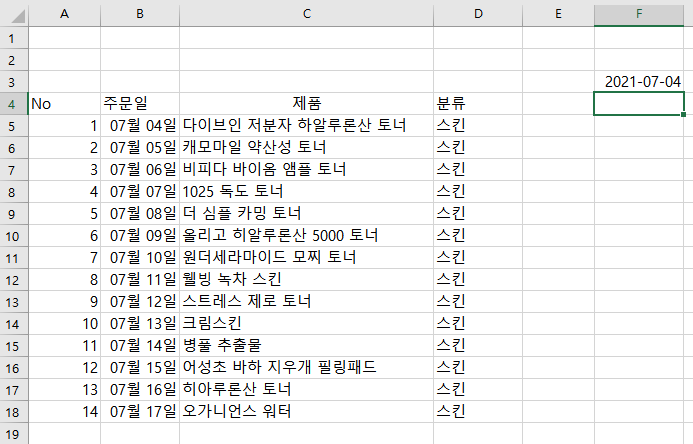Select cell with 07월 09일

[x=140, y=236]
